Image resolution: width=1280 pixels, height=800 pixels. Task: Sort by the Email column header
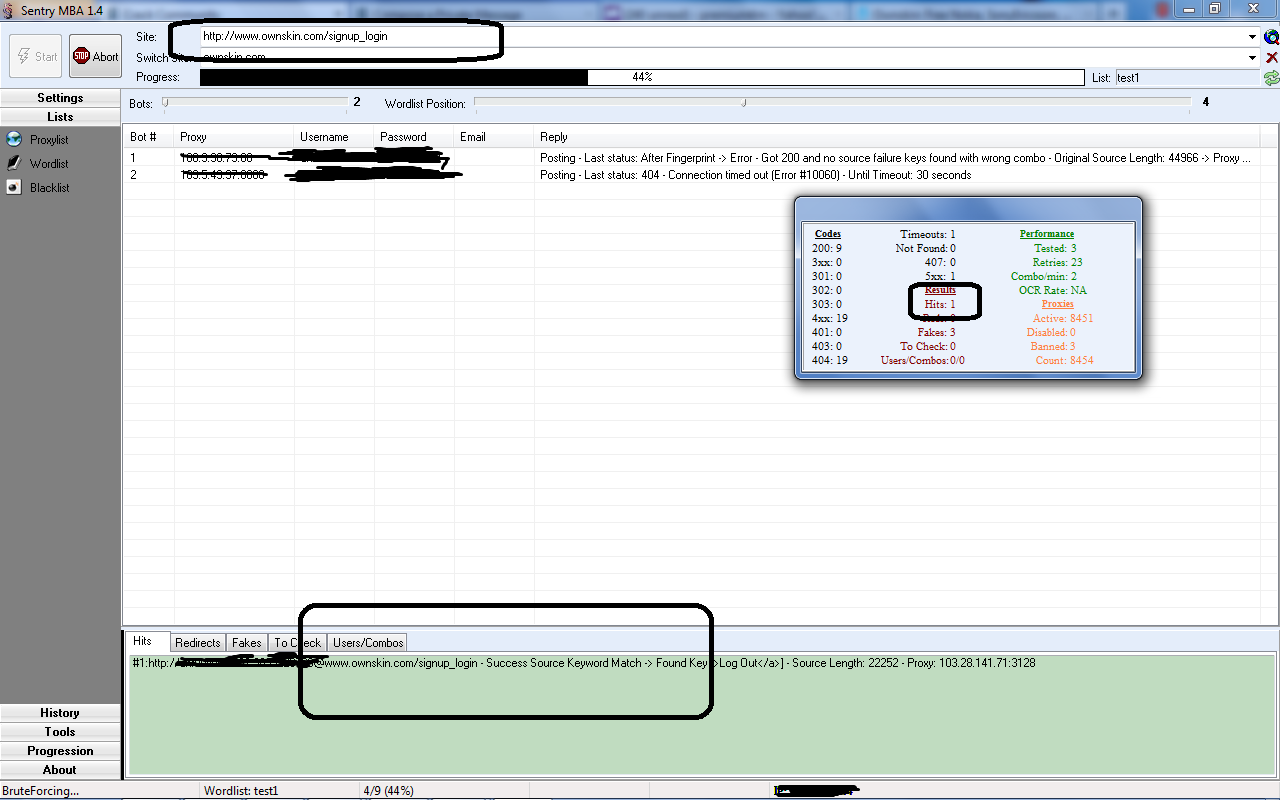coord(494,137)
